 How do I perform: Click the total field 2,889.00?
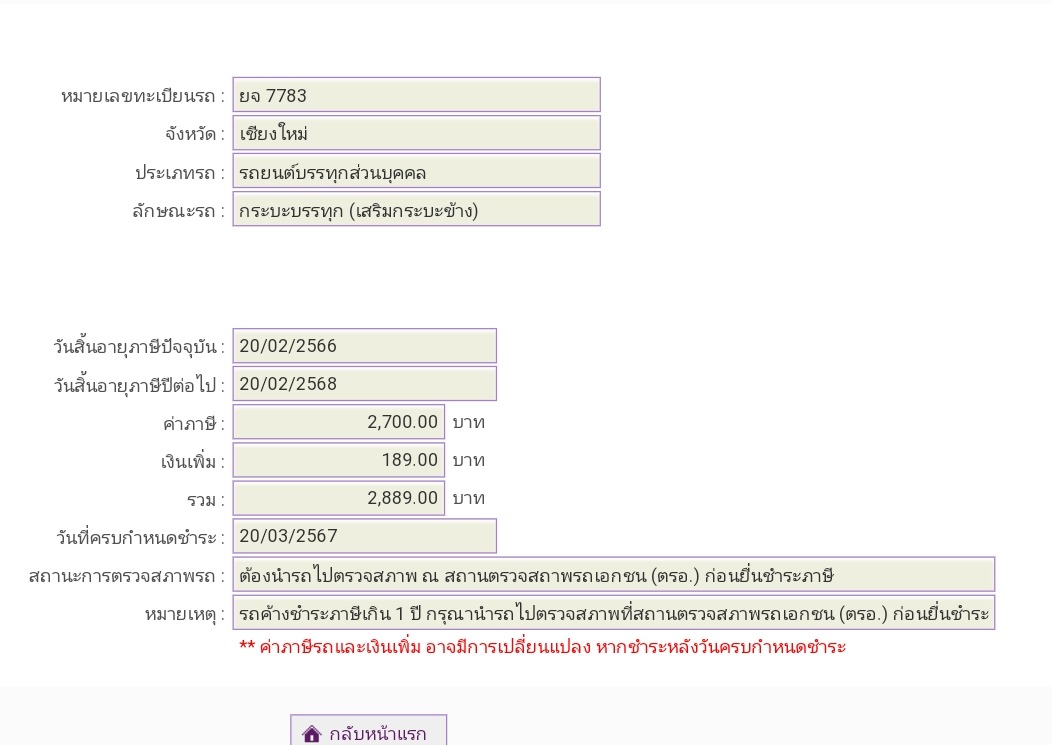pyautogui.click(x=338, y=498)
